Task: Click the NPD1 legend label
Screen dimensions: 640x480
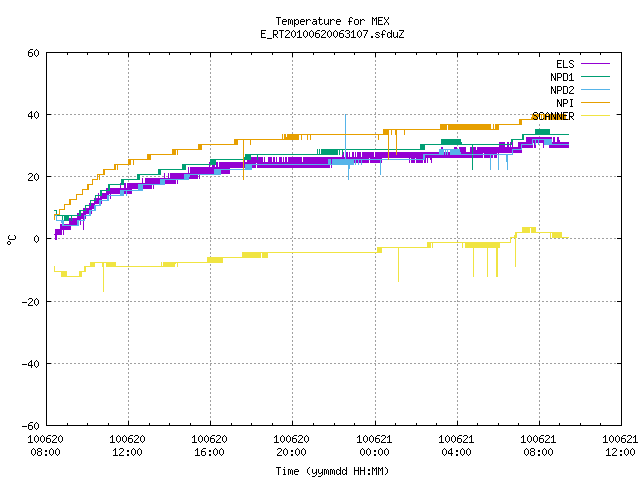Action: point(562,77)
